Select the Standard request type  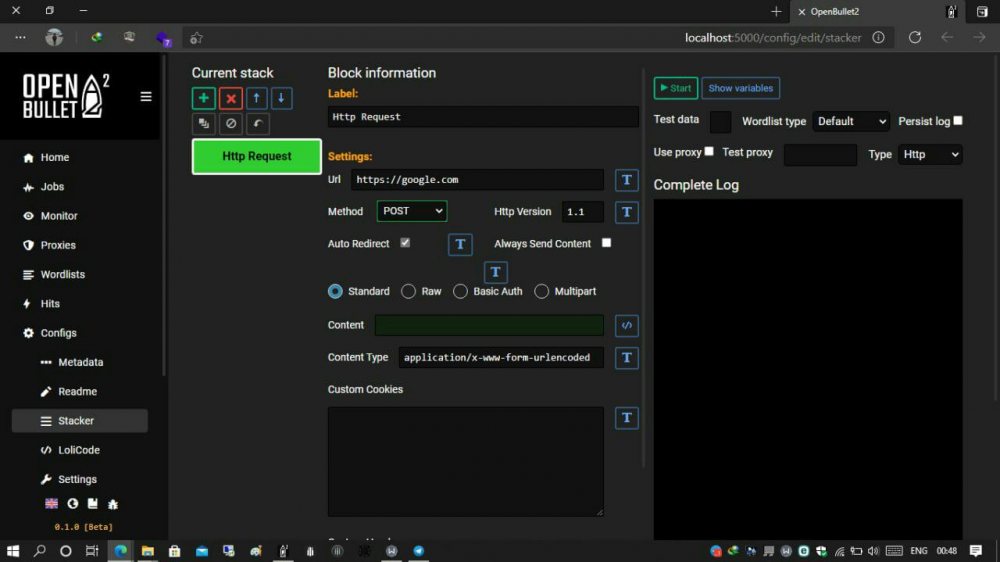click(x=335, y=292)
